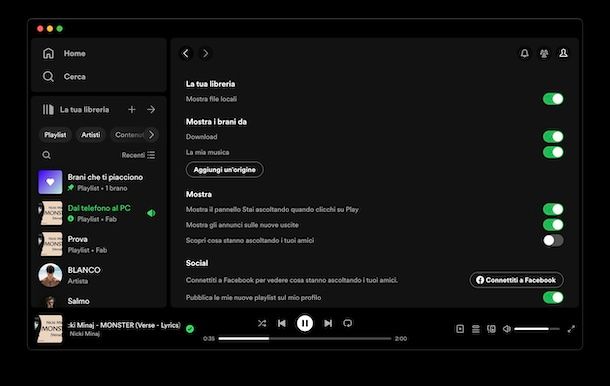Open Cerca search page

pos(64,76)
